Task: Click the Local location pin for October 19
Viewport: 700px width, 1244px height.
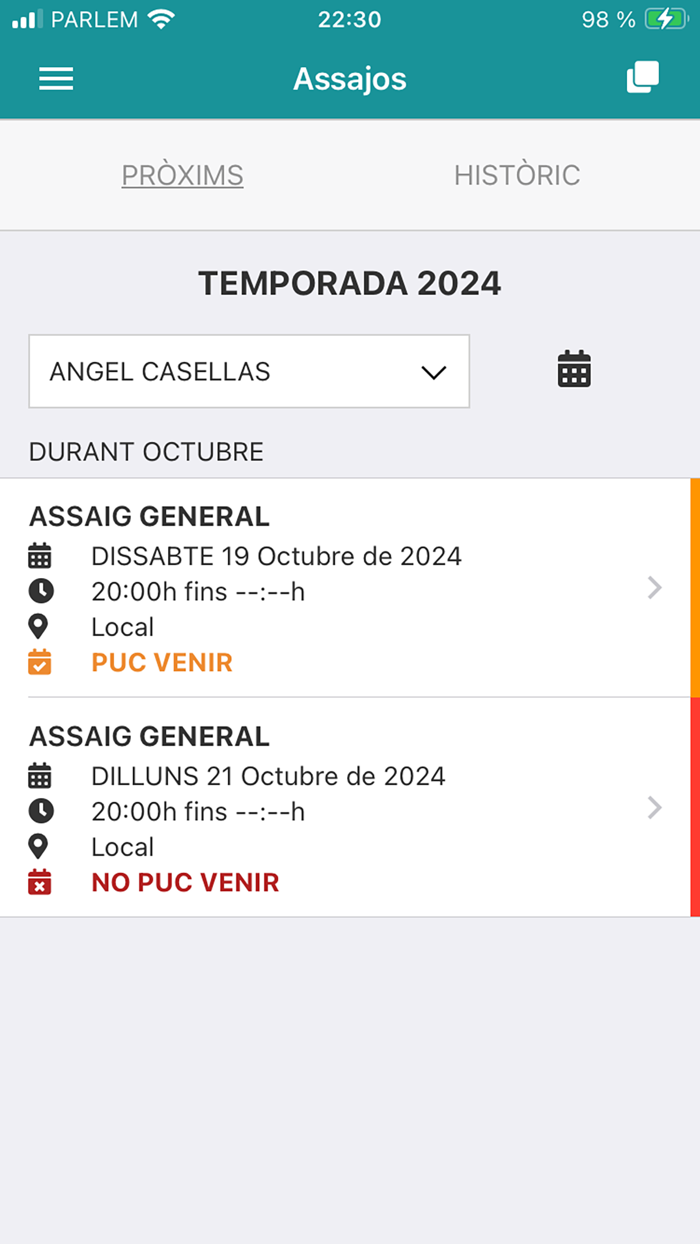Action: pyautogui.click(x=40, y=626)
